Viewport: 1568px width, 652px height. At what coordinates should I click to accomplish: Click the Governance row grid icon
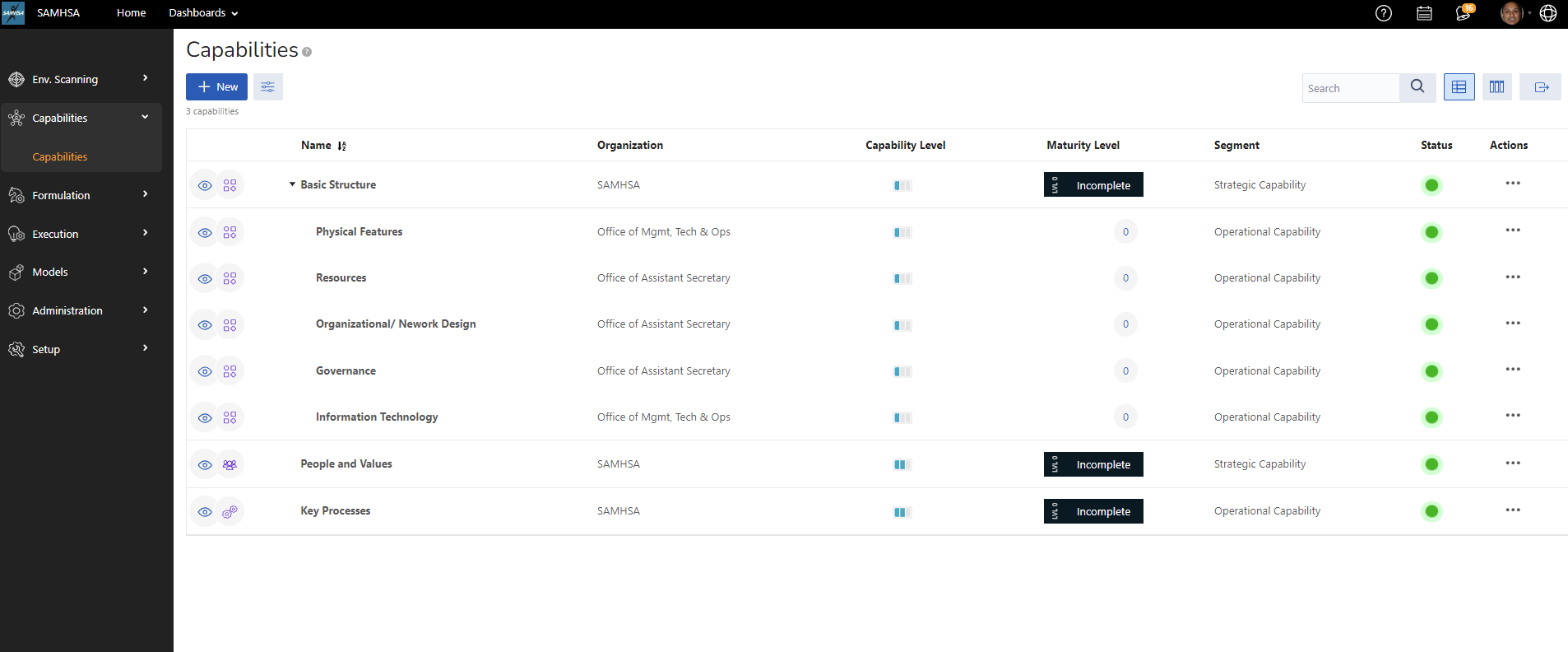[230, 371]
